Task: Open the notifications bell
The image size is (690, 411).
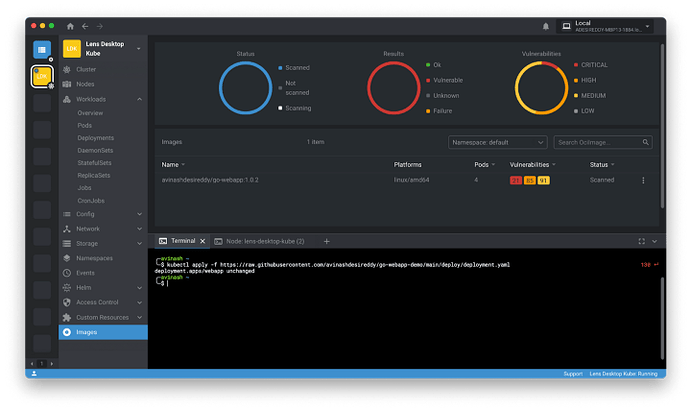Action: pyautogui.click(x=546, y=26)
